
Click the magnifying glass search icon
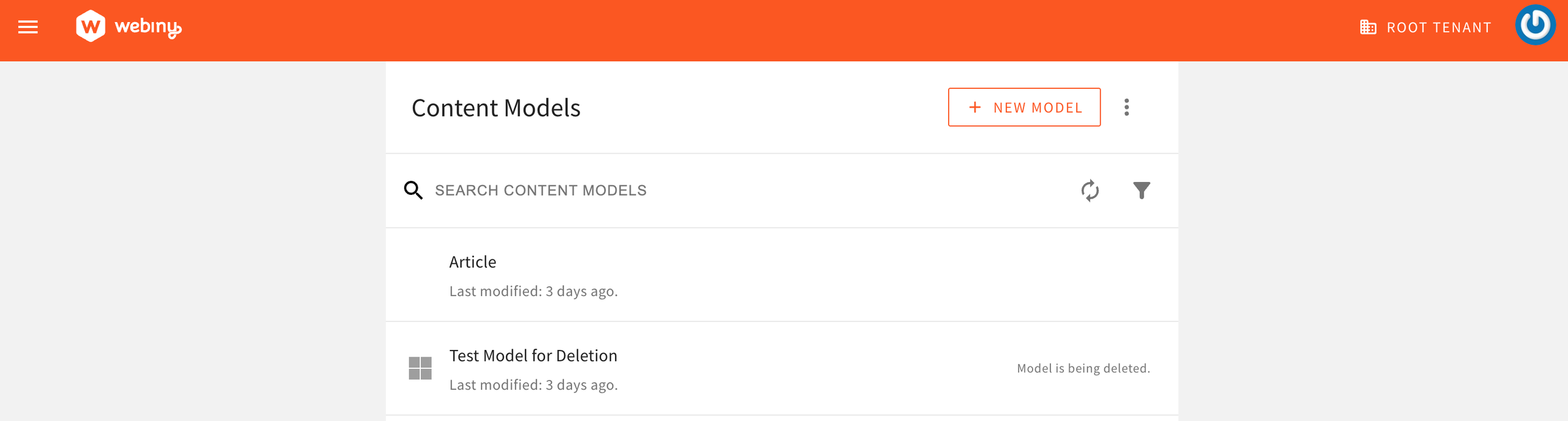[413, 191]
